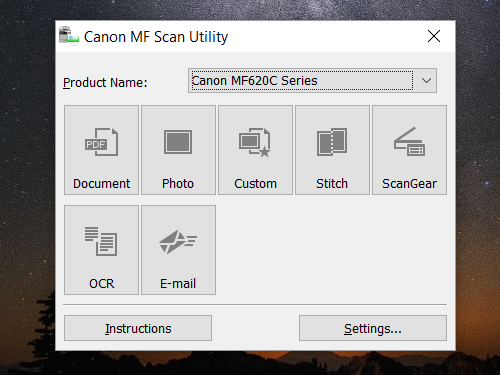
Task: Click the PDF Document scan icon
Action: coord(101,142)
